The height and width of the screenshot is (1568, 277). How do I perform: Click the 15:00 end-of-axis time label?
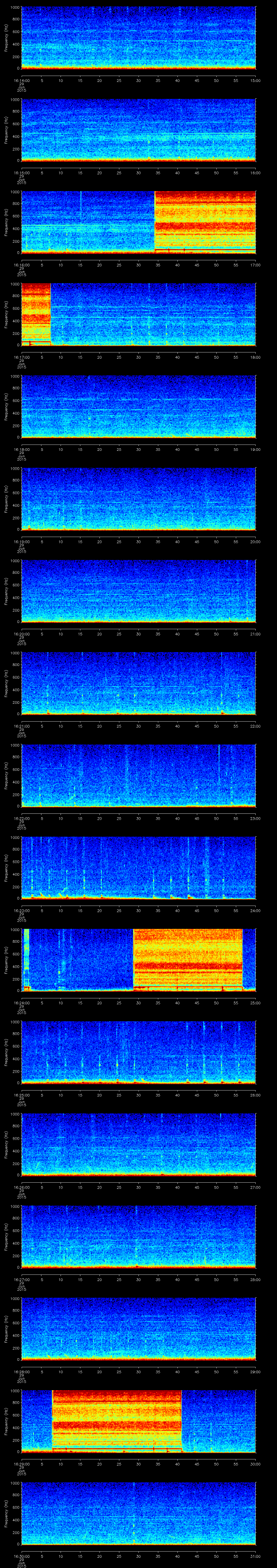[256, 80]
